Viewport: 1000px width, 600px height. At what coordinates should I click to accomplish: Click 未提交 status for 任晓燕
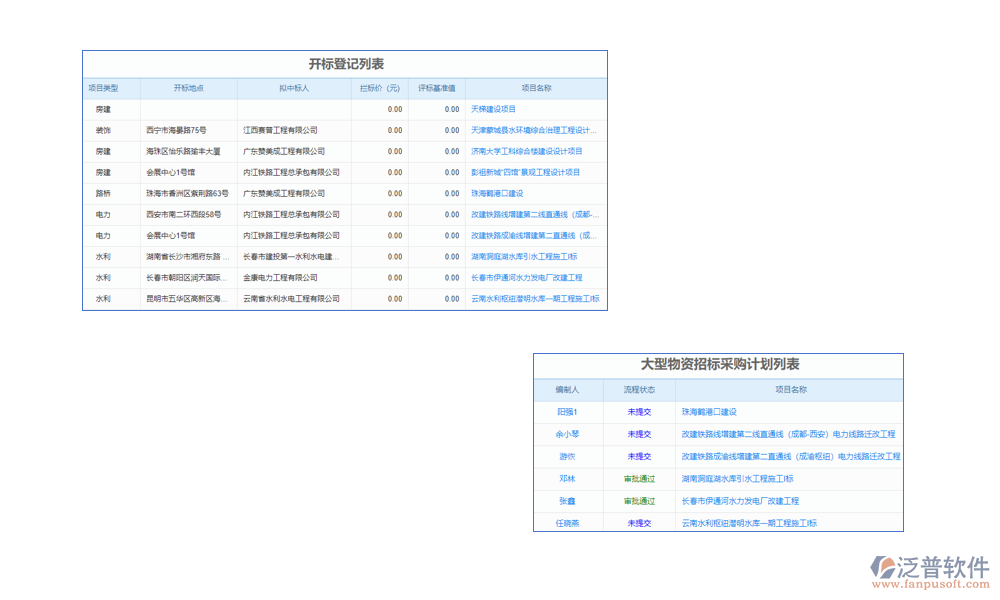(639, 523)
